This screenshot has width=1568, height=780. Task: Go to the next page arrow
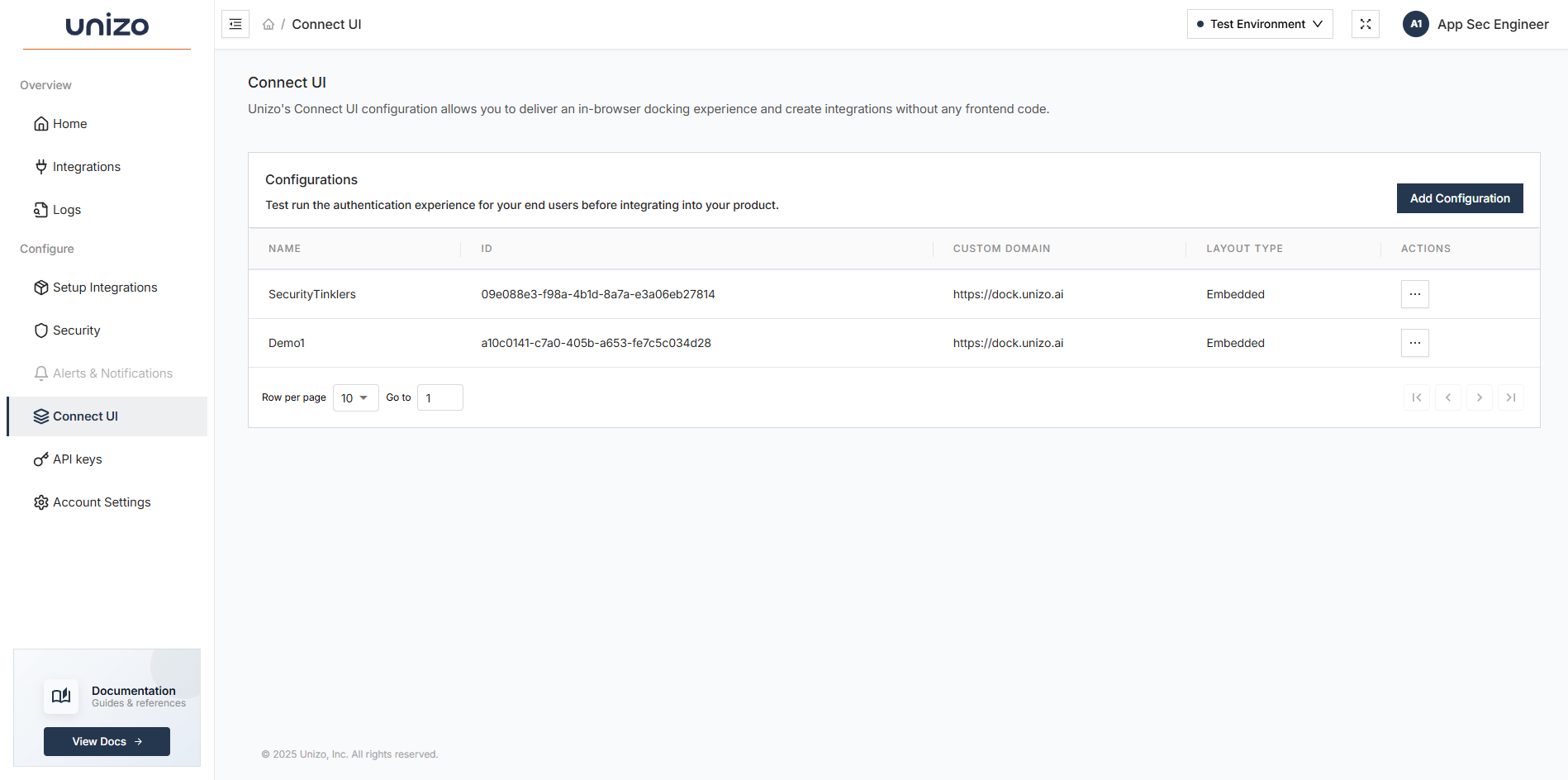click(1479, 397)
